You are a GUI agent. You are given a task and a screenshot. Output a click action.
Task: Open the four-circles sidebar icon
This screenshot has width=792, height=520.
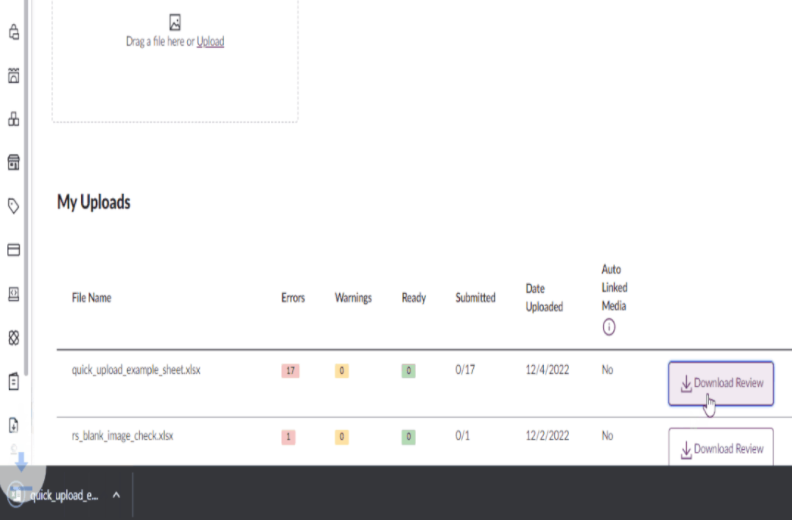(14, 338)
